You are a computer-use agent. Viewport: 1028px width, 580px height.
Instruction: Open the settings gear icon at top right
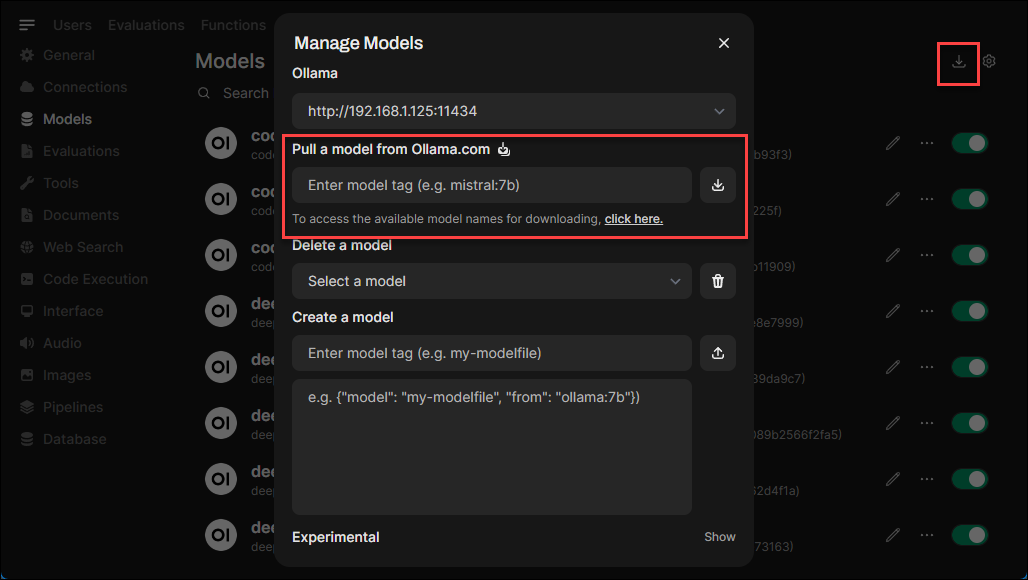pos(989,62)
